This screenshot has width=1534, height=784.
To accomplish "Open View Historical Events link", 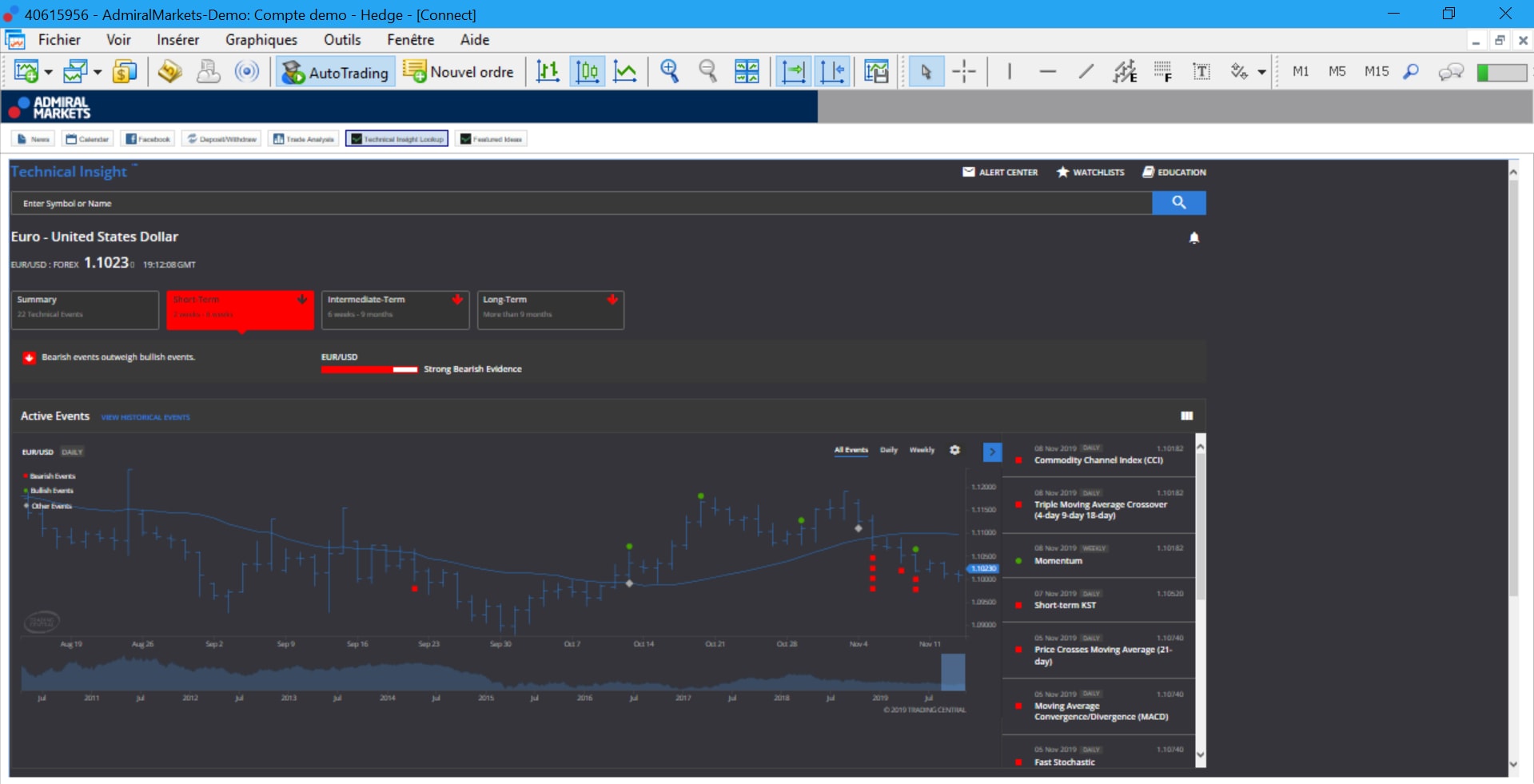I will tap(145, 416).
